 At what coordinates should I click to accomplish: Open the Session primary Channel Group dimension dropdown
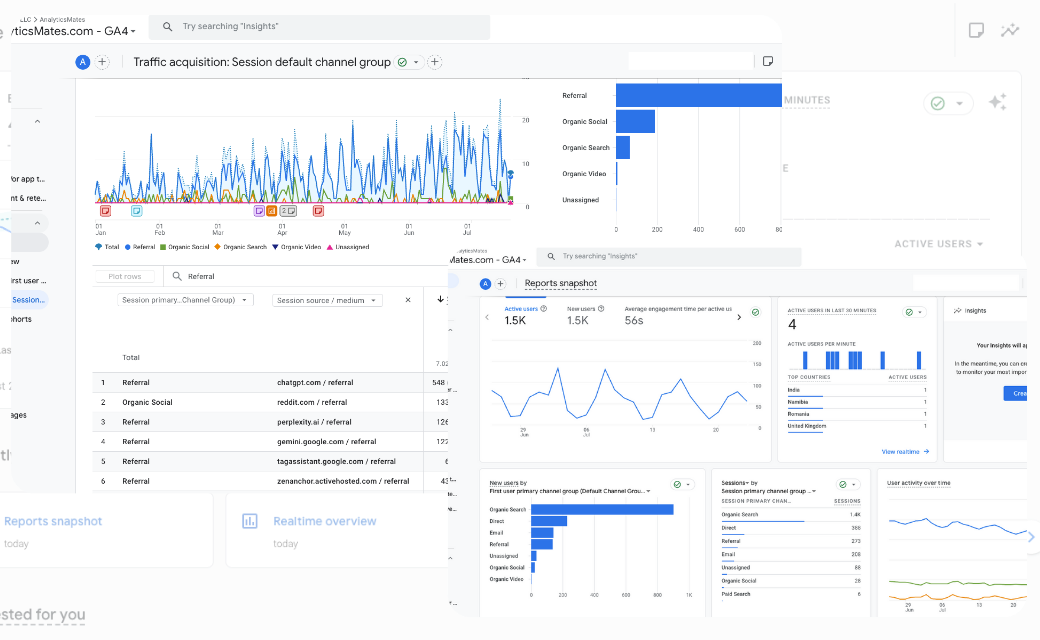click(184, 300)
